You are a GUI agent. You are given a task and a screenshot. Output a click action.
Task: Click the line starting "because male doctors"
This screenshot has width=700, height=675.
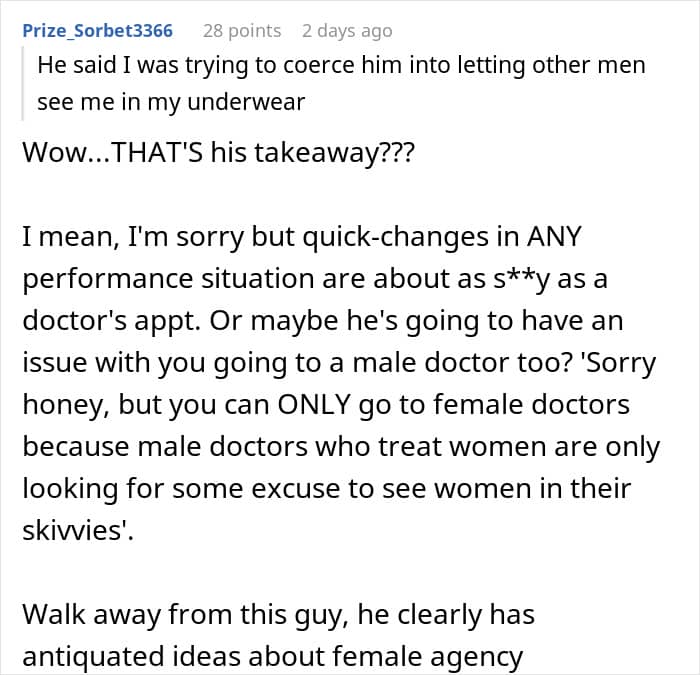340,447
